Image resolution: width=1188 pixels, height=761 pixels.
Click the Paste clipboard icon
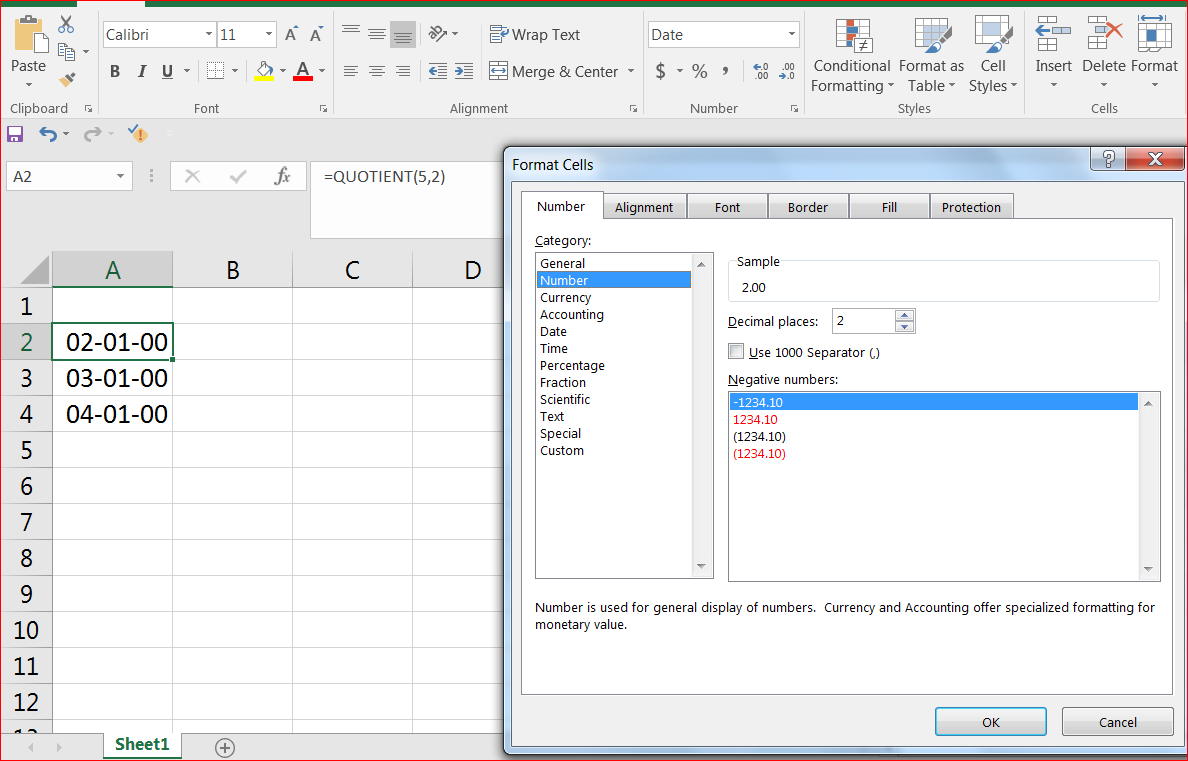[30, 35]
